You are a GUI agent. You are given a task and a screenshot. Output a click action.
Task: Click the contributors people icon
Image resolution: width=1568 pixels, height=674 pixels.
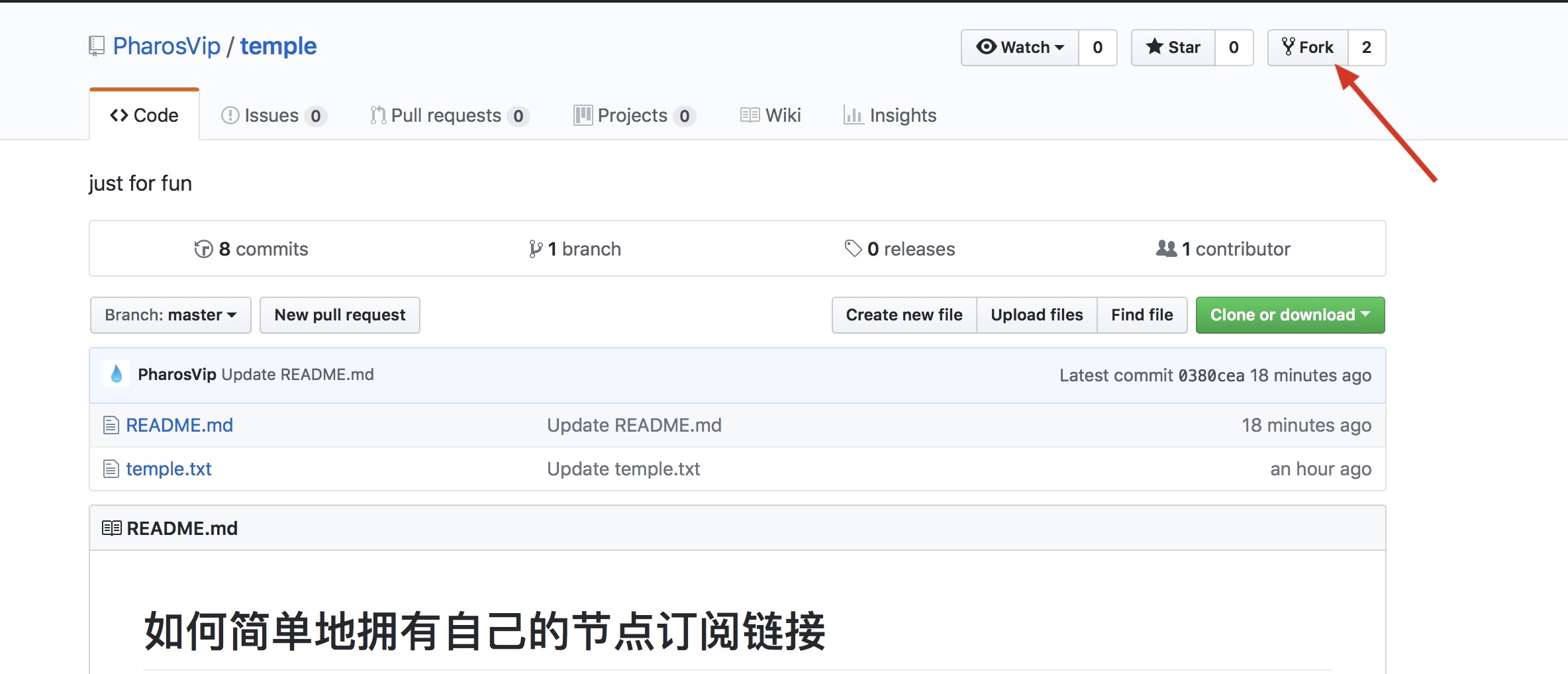[1166, 248]
